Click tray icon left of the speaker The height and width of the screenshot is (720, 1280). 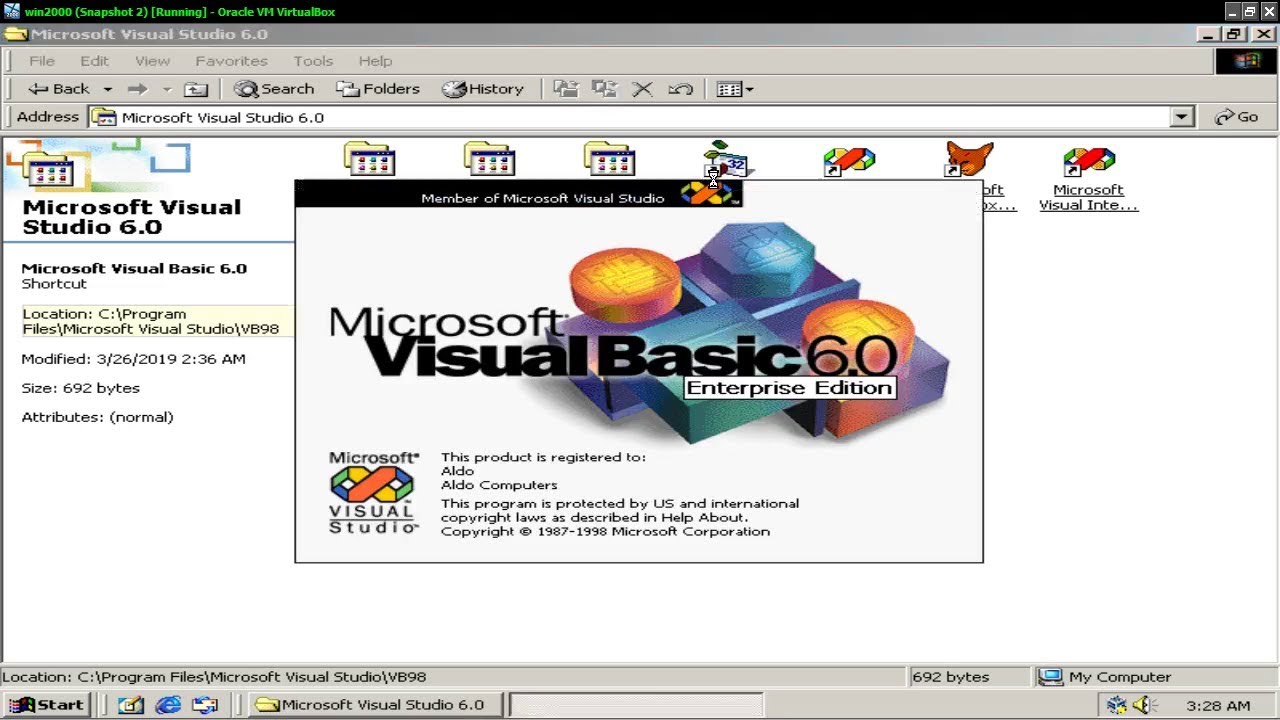point(1117,705)
